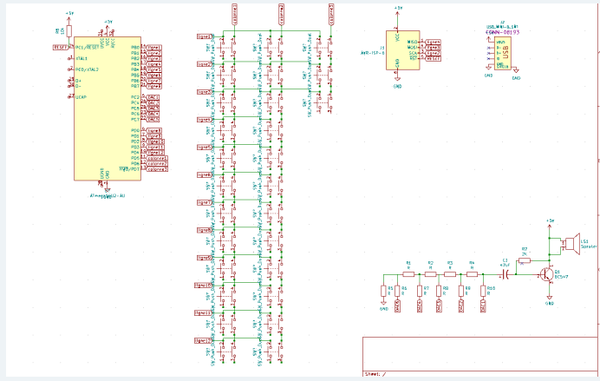Select the speaker LS1 symbol
The image size is (600, 381).
click(570, 244)
